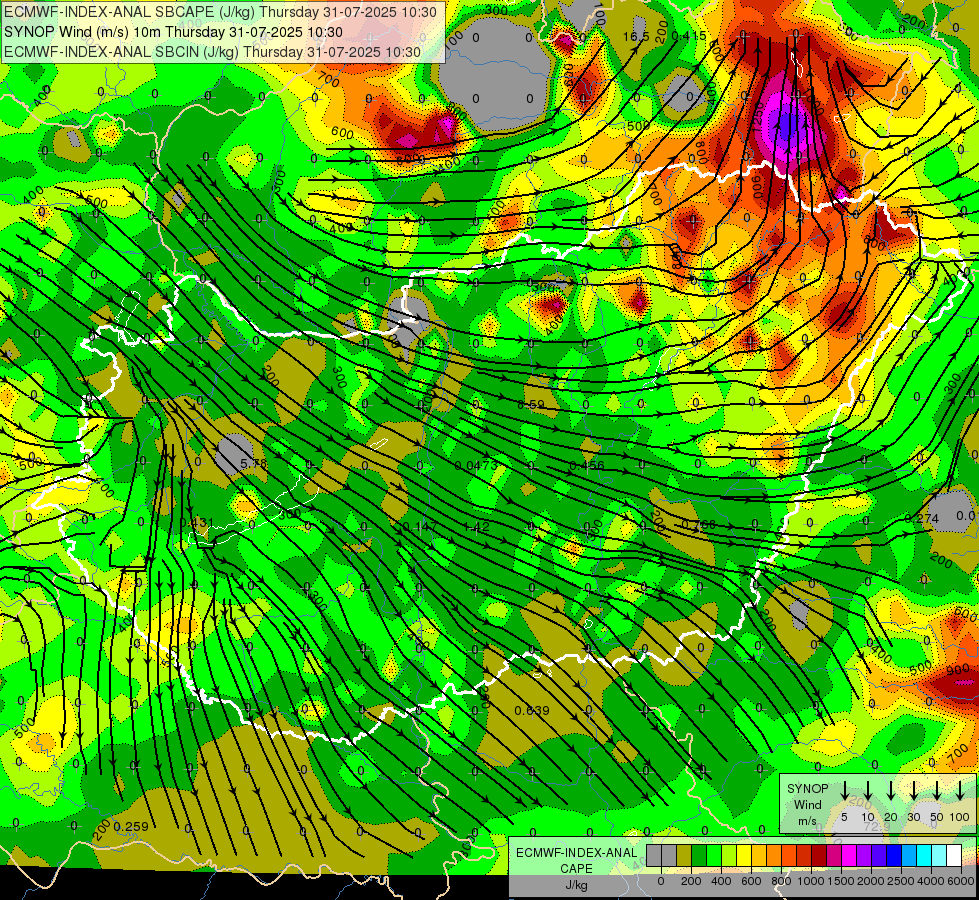This screenshot has height=900, width=979.
Task: Click the '4000' tick label on the color scale
Action: (931, 881)
